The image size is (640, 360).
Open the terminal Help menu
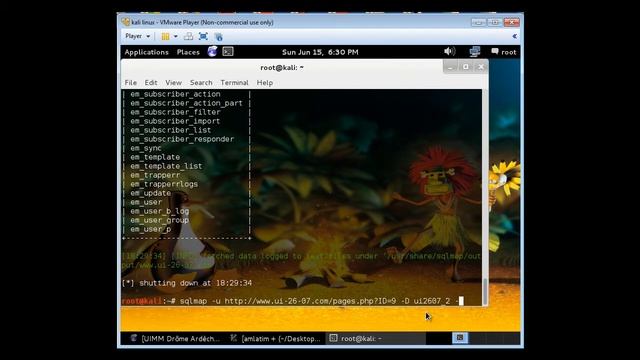[264, 82]
